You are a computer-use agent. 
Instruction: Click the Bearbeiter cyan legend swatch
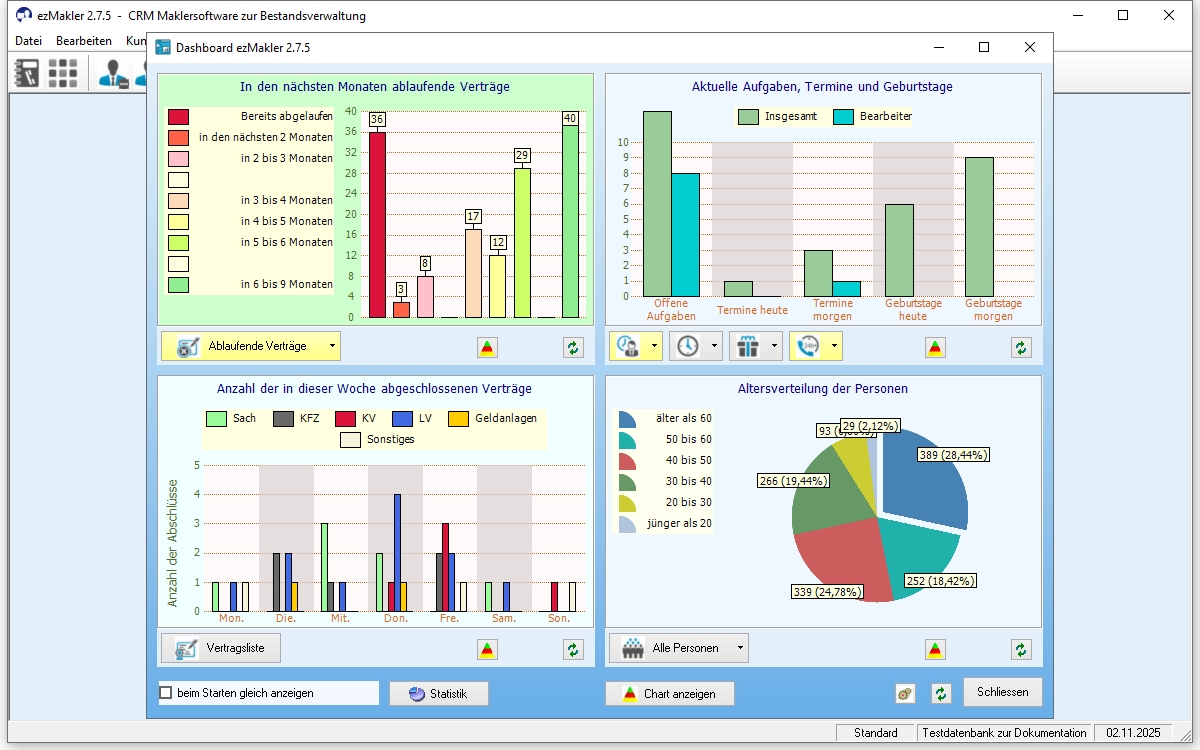843,117
